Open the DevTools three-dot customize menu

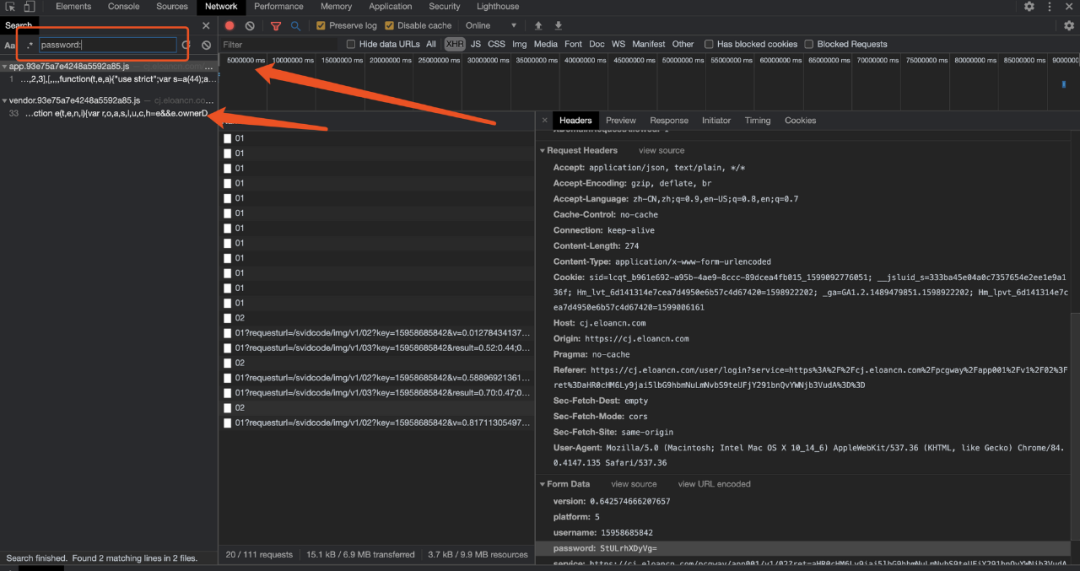pos(1049,6)
